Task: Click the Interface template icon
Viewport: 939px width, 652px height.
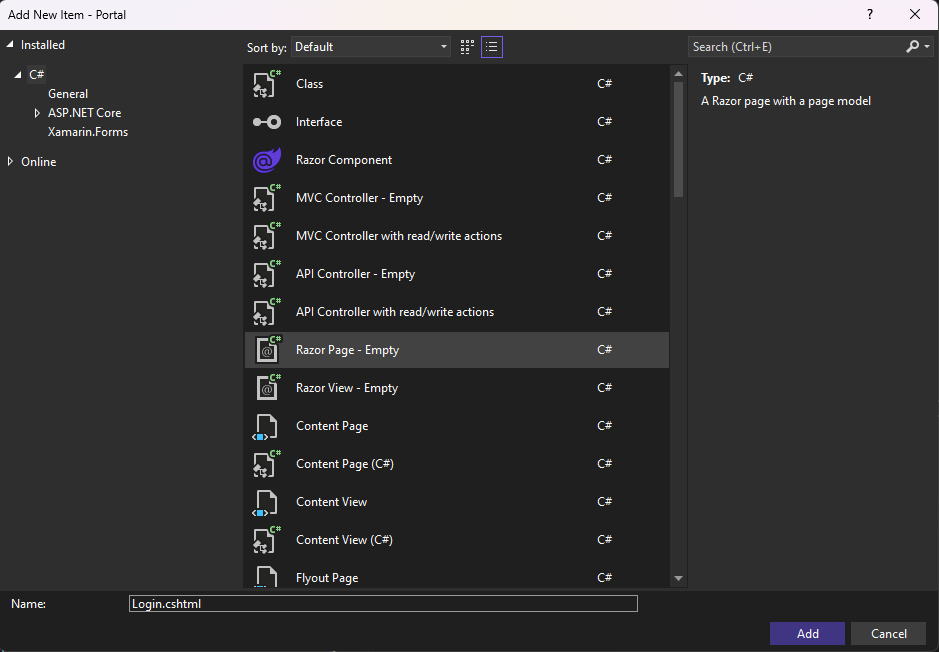Action: point(267,122)
